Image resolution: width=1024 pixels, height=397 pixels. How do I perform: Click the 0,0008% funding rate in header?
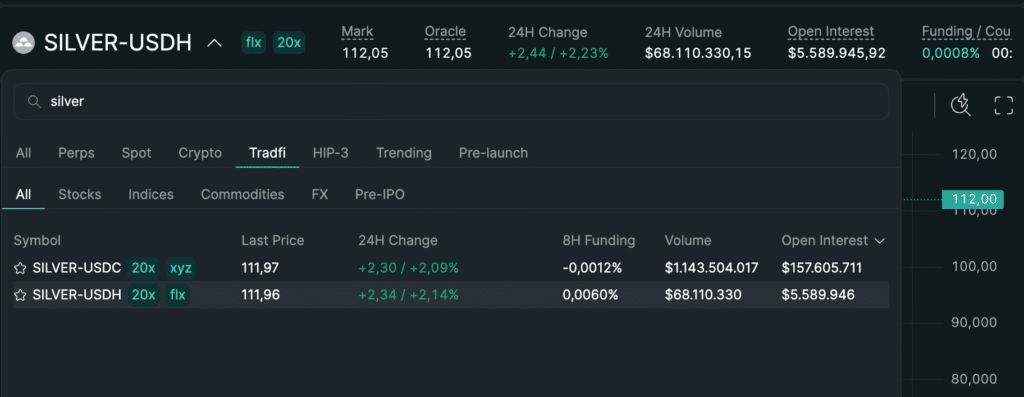pos(951,54)
